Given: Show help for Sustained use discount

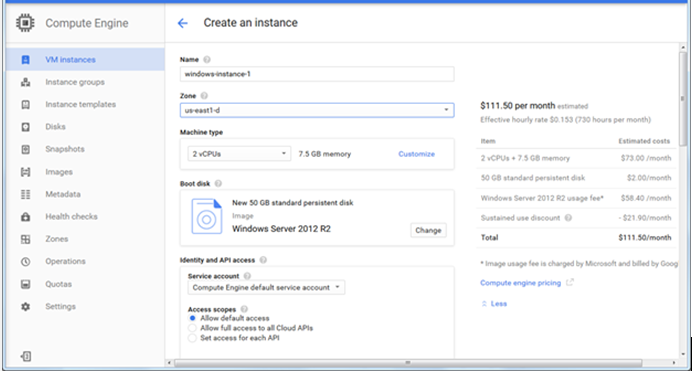Looking at the screenshot, I should click(568, 218).
